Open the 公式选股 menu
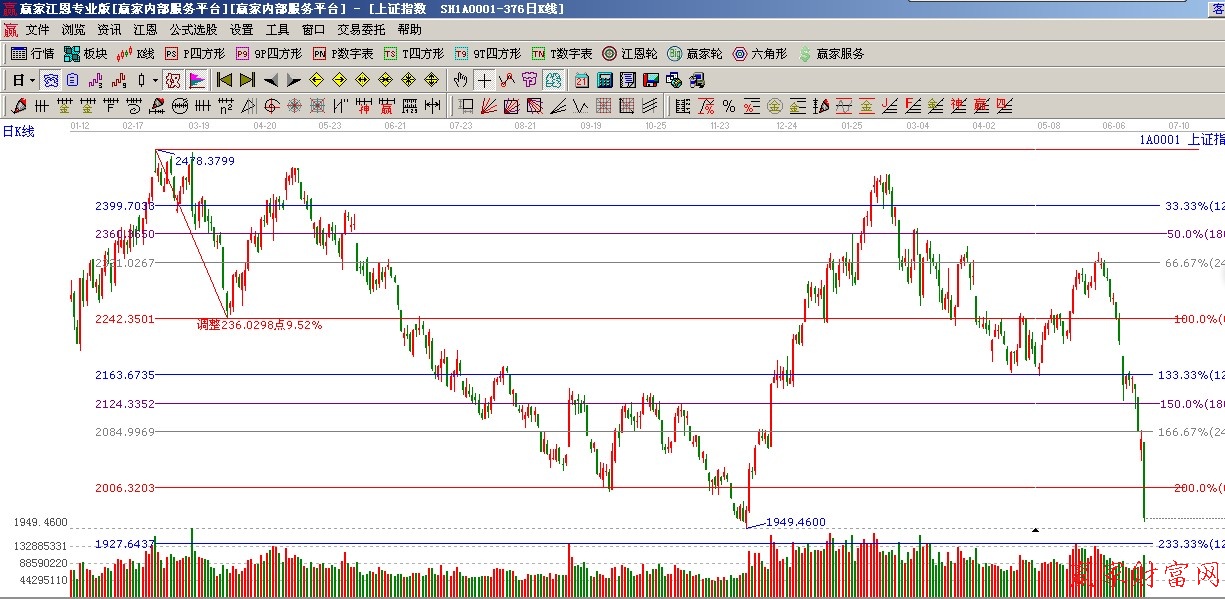This screenshot has width=1225, height=599. 193,30
